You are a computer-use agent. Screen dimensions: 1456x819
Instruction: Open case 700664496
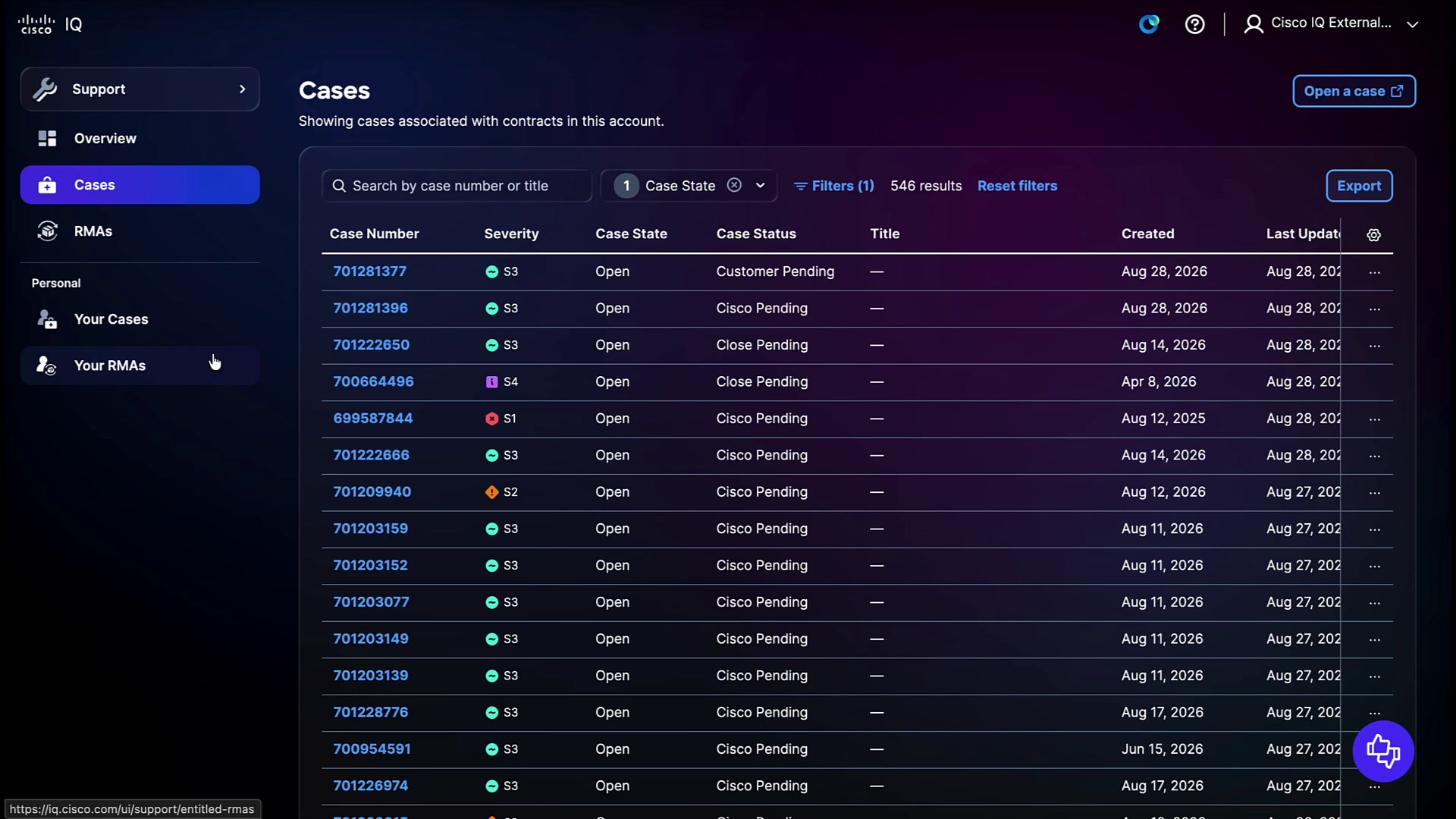click(x=373, y=381)
